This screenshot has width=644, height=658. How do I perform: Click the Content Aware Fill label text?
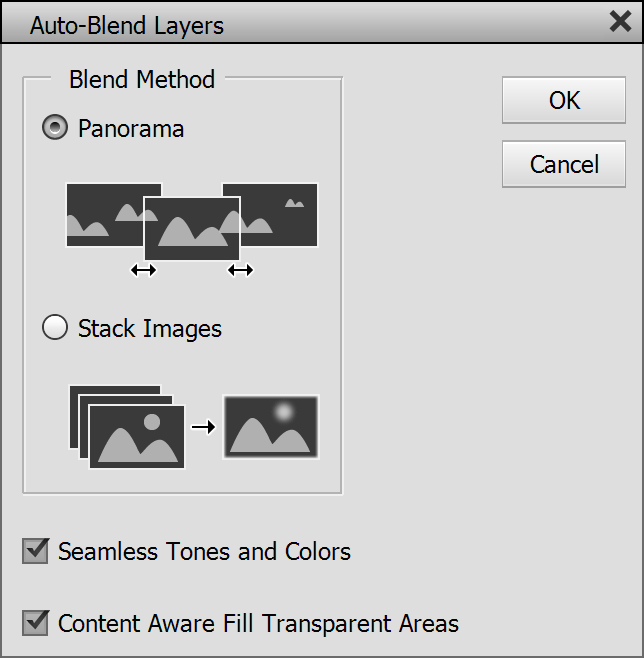click(x=258, y=624)
